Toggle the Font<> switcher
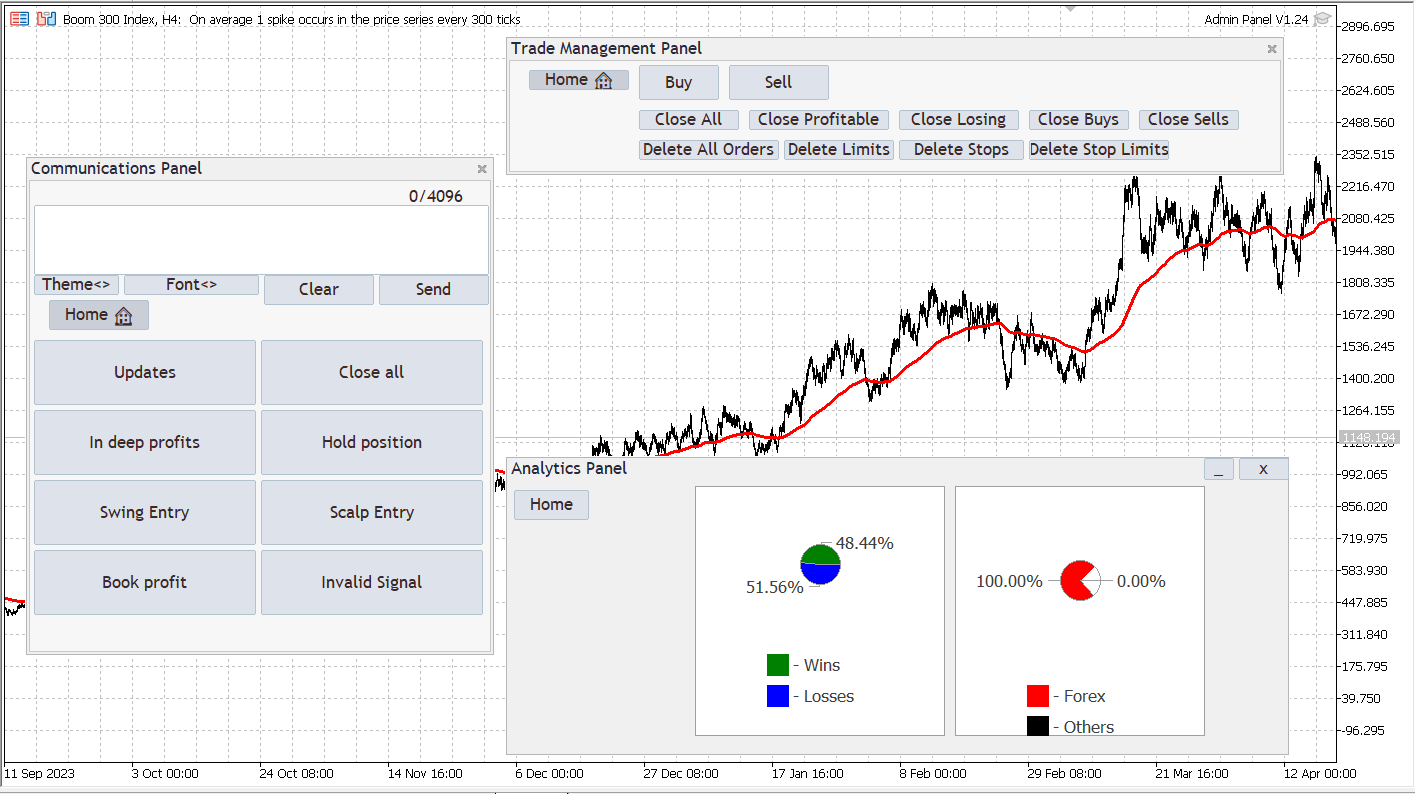The height and width of the screenshot is (797, 1415). (191, 285)
